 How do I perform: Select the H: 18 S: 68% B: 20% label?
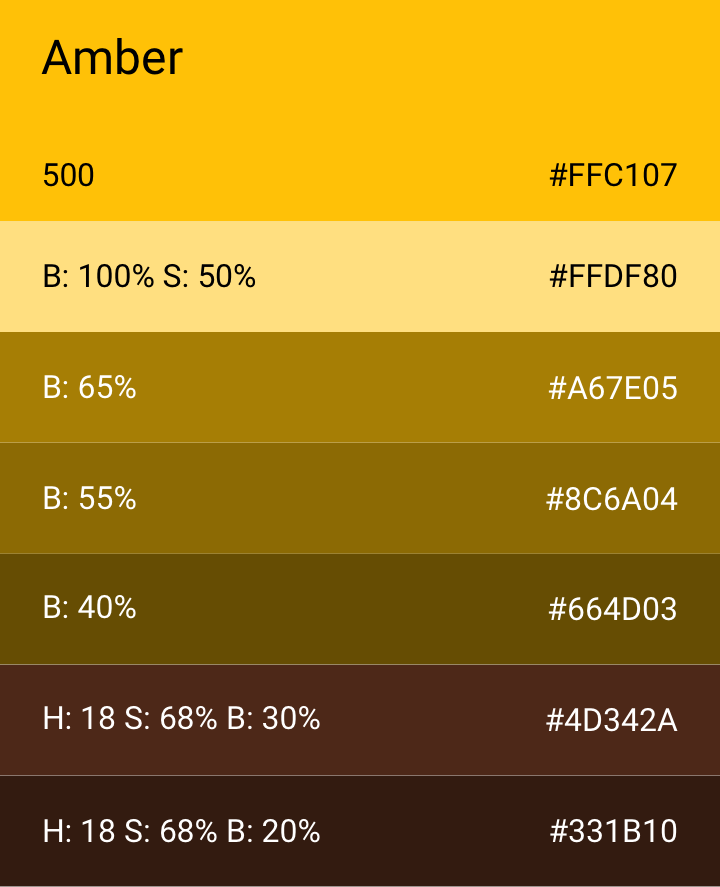(181, 830)
